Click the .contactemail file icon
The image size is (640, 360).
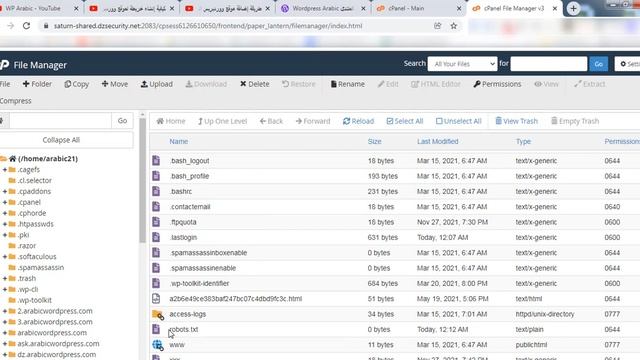[156, 207]
